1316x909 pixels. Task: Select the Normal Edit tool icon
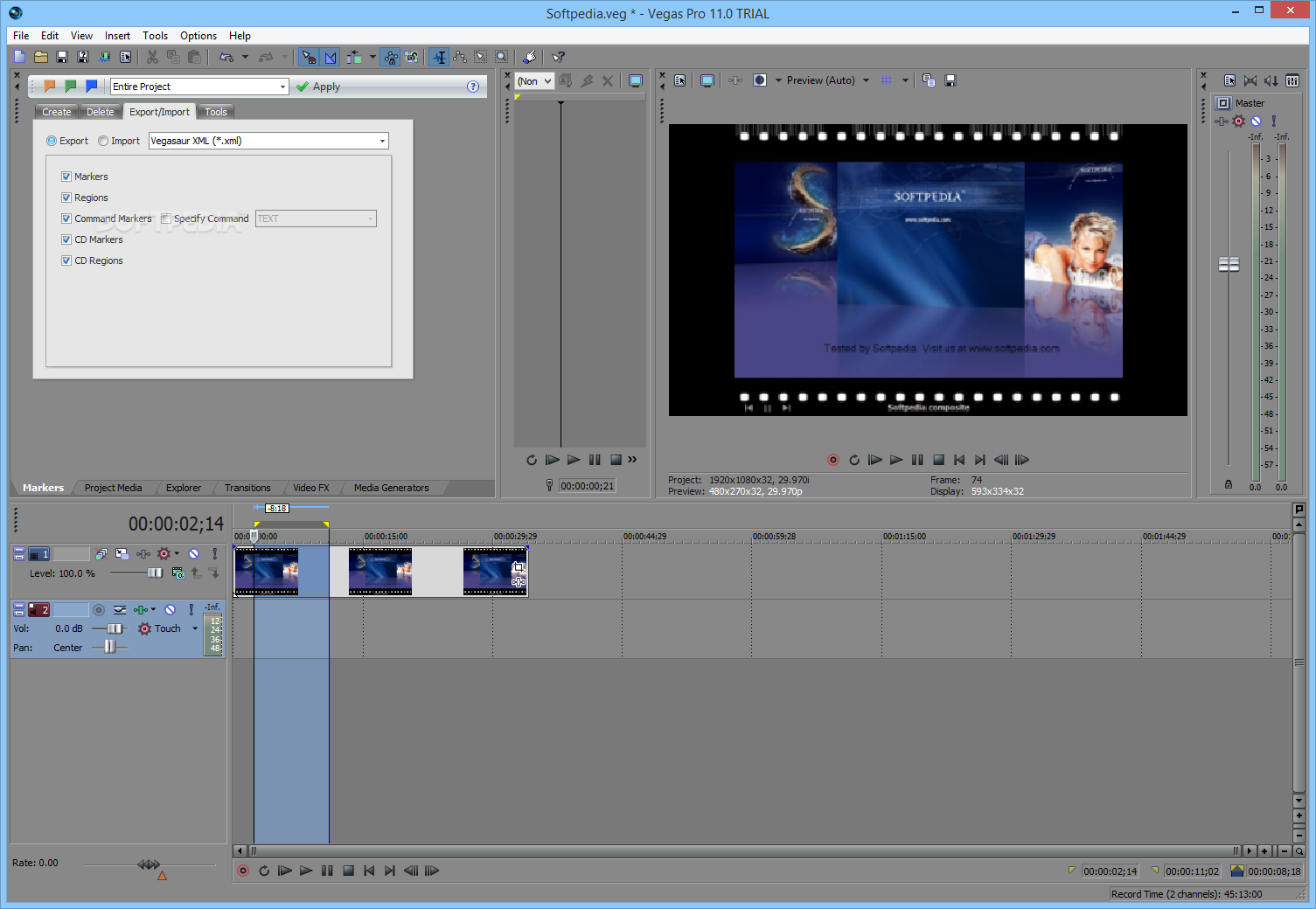pyautogui.click(x=439, y=57)
